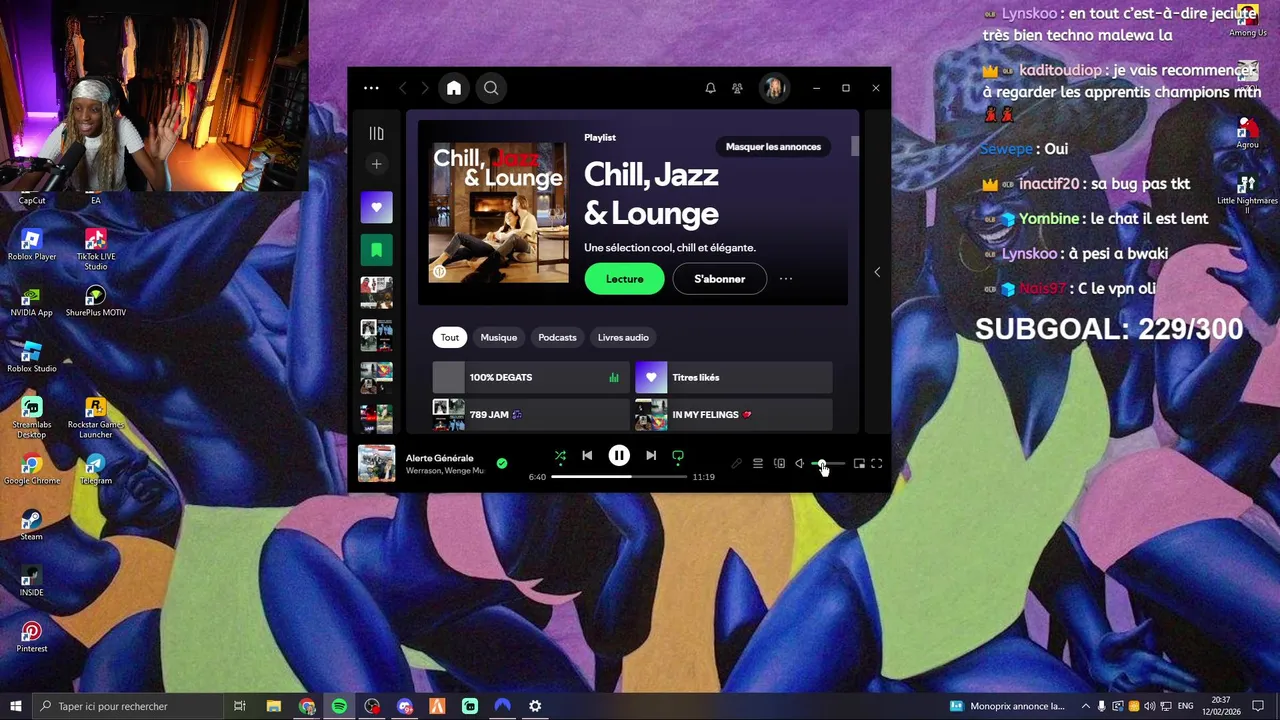Mute the volume speaker icon
Image resolution: width=1280 pixels, height=720 pixels.
(x=799, y=464)
